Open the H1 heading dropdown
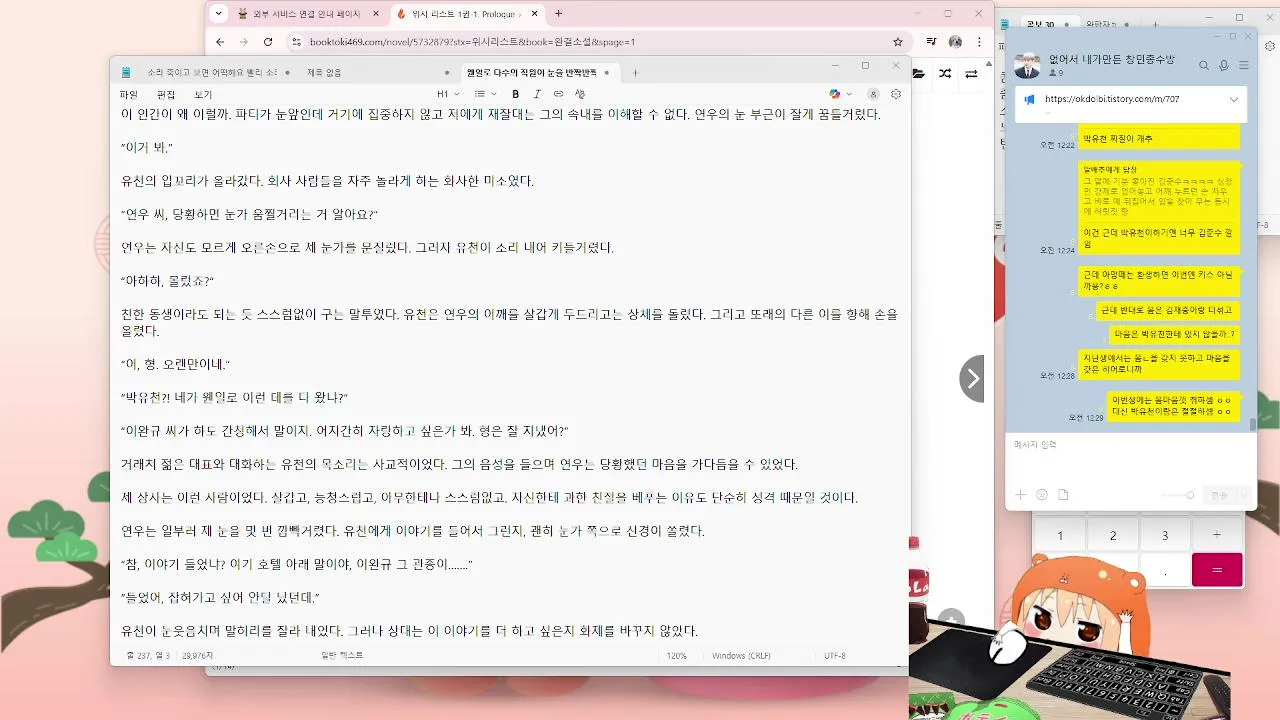 coord(447,94)
